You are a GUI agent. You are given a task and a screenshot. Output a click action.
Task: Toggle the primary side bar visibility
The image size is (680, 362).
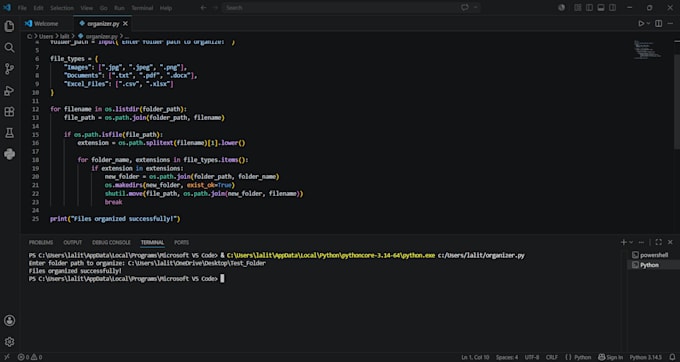[x=589, y=8]
